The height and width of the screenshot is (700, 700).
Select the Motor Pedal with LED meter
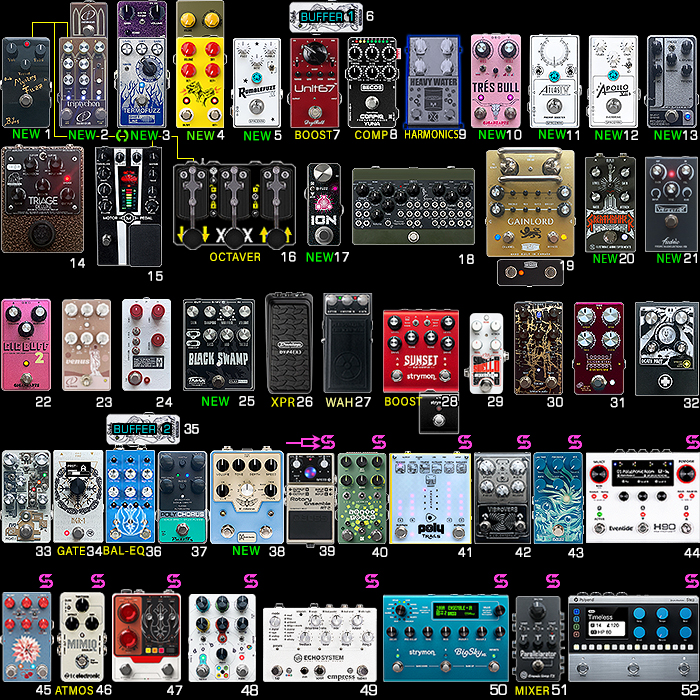pos(129,207)
